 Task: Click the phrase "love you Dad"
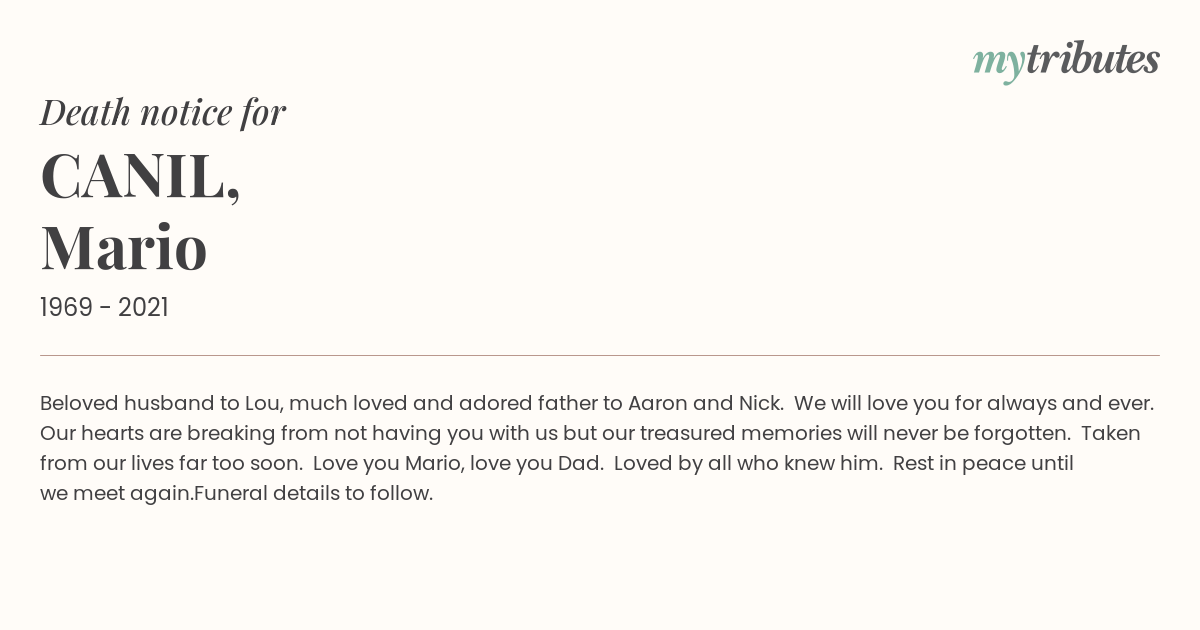point(536,463)
